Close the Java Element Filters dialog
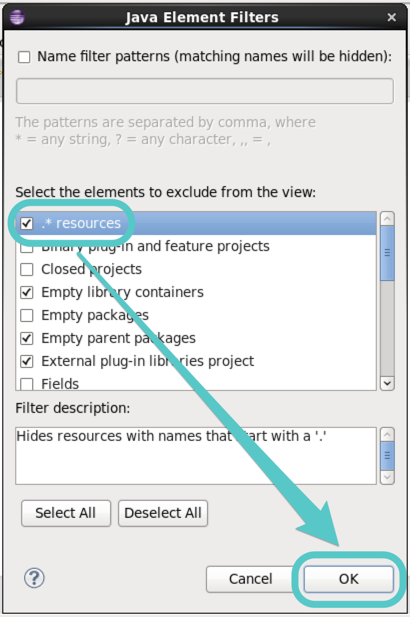This screenshot has height=617, width=410. (391, 17)
